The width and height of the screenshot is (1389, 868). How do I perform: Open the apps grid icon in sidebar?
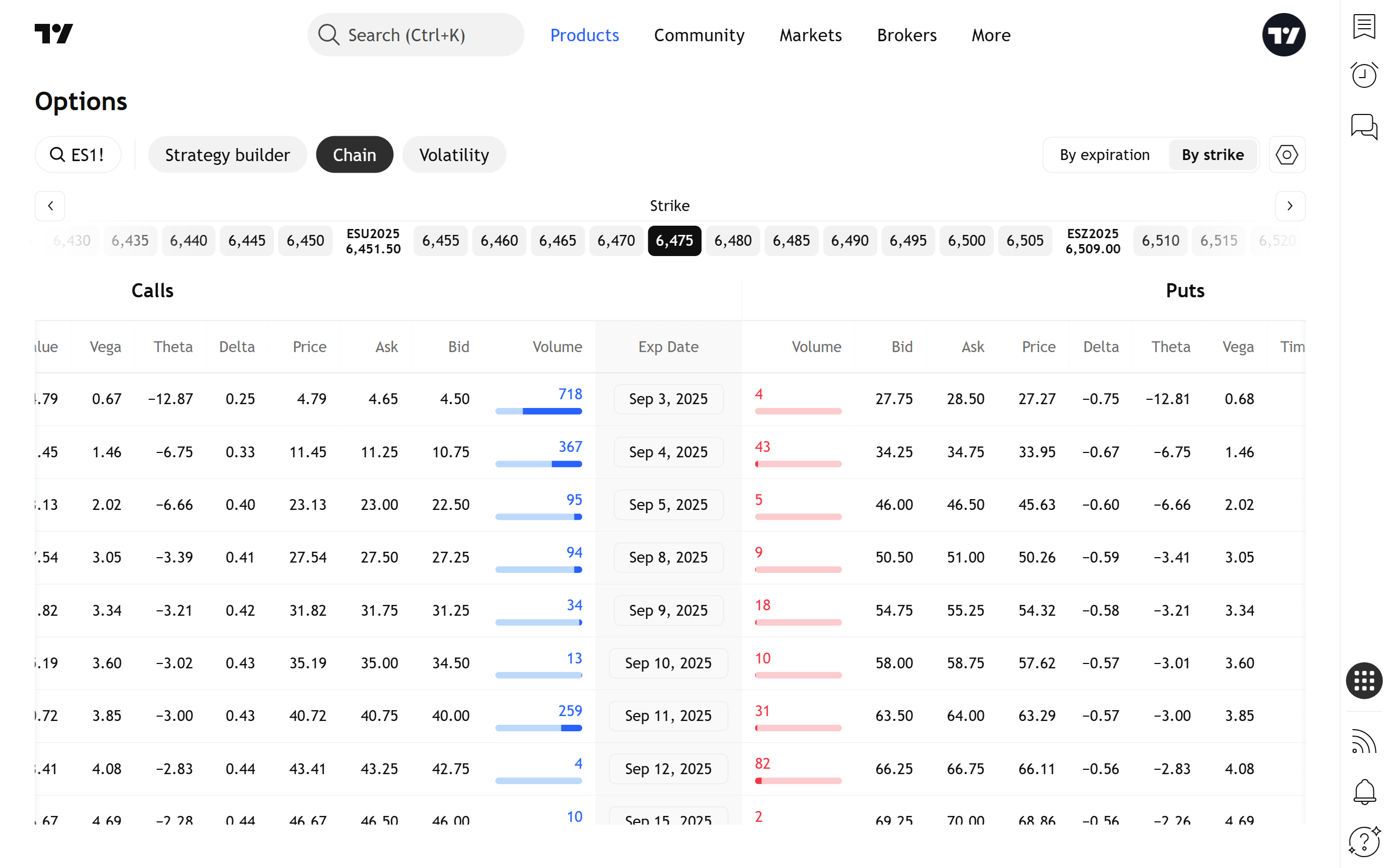[1363, 681]
